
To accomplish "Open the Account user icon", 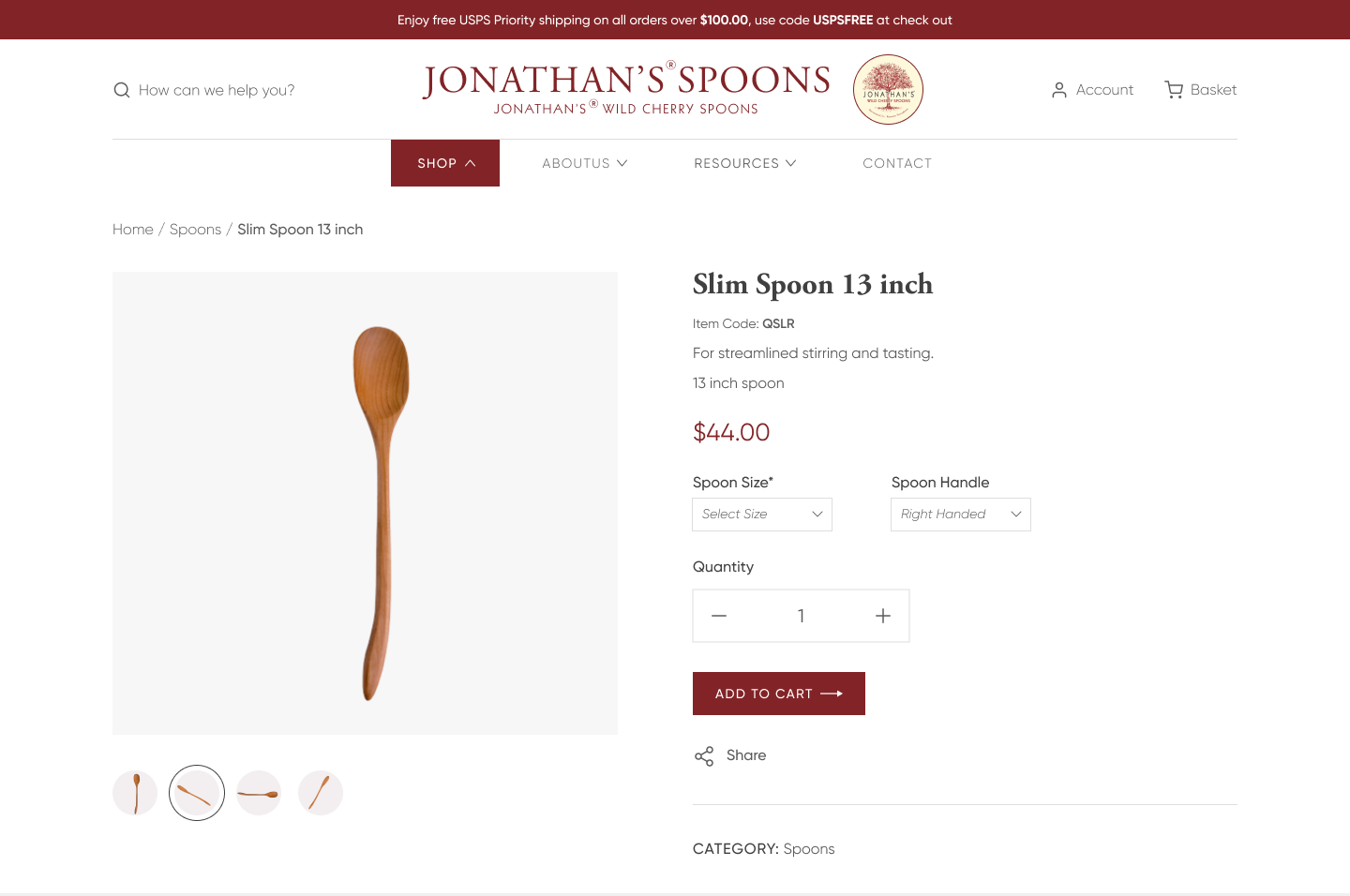I will point(1059,90).
